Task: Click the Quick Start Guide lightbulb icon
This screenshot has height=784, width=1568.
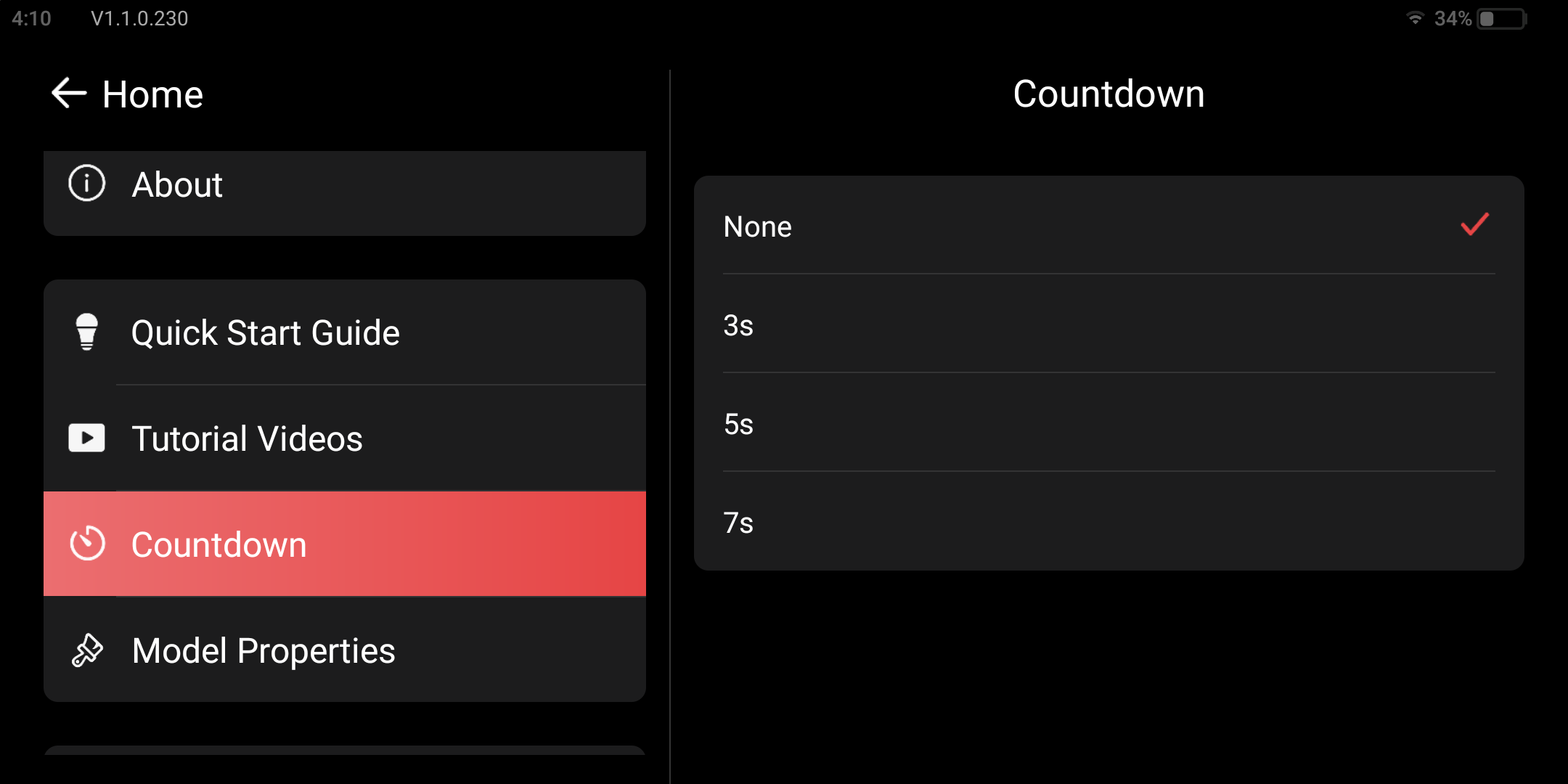Action: coord(87,332)
